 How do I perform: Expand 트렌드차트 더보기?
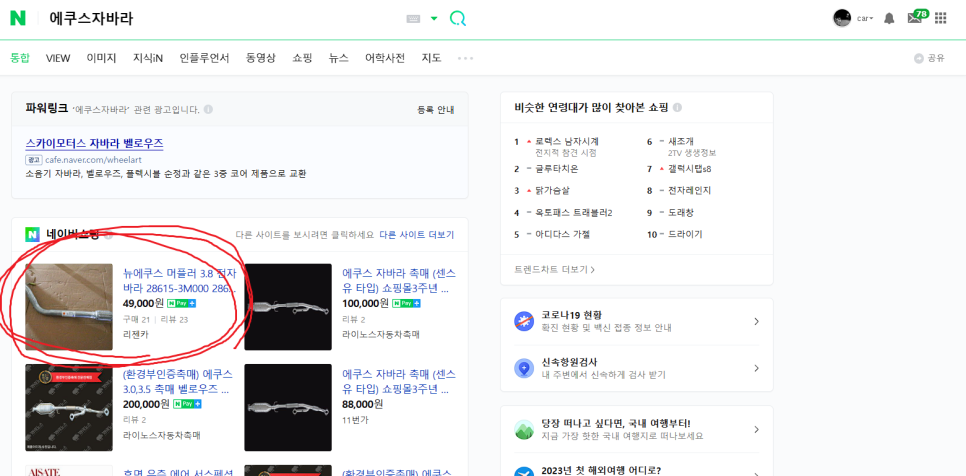tap(554, 270)
